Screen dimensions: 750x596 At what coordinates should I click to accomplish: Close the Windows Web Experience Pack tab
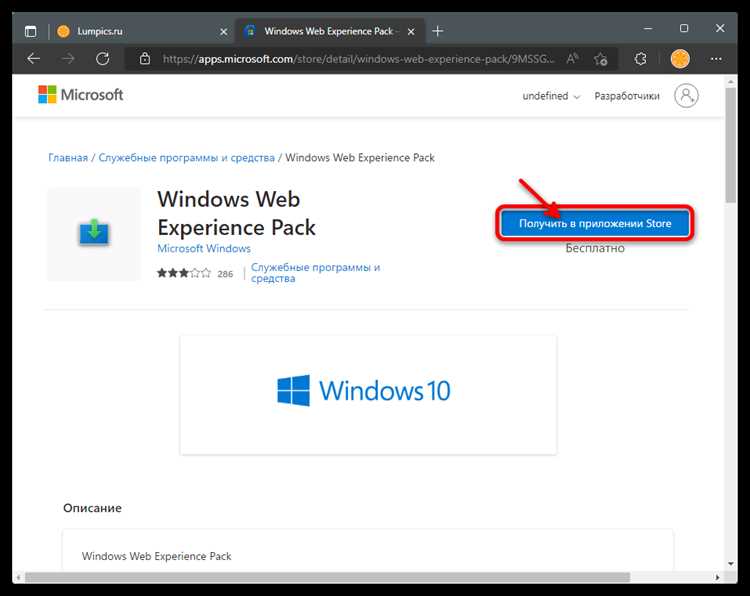tap(411, 32)
